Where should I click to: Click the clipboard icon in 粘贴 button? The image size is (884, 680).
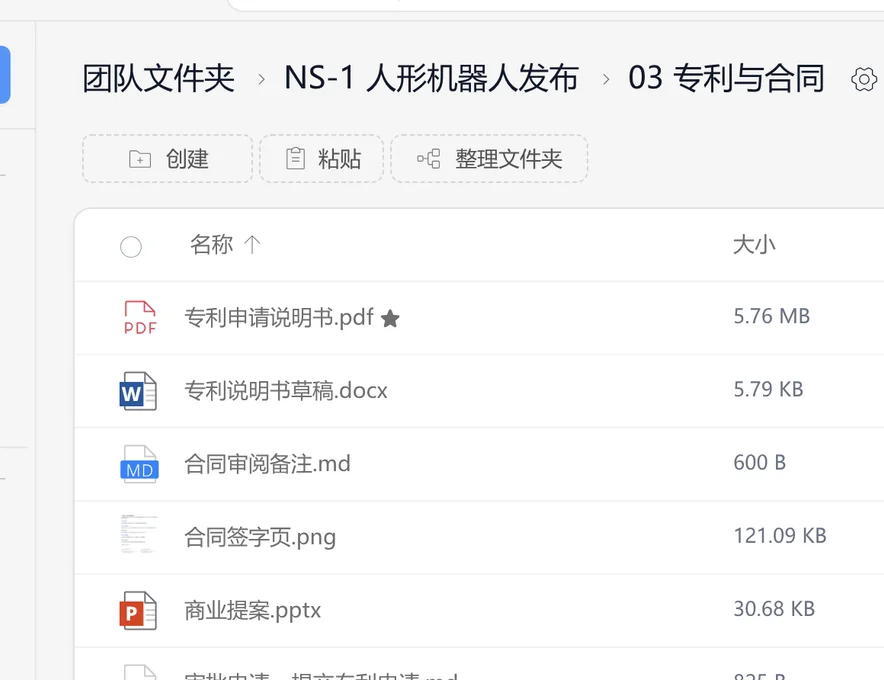point(295,158)
